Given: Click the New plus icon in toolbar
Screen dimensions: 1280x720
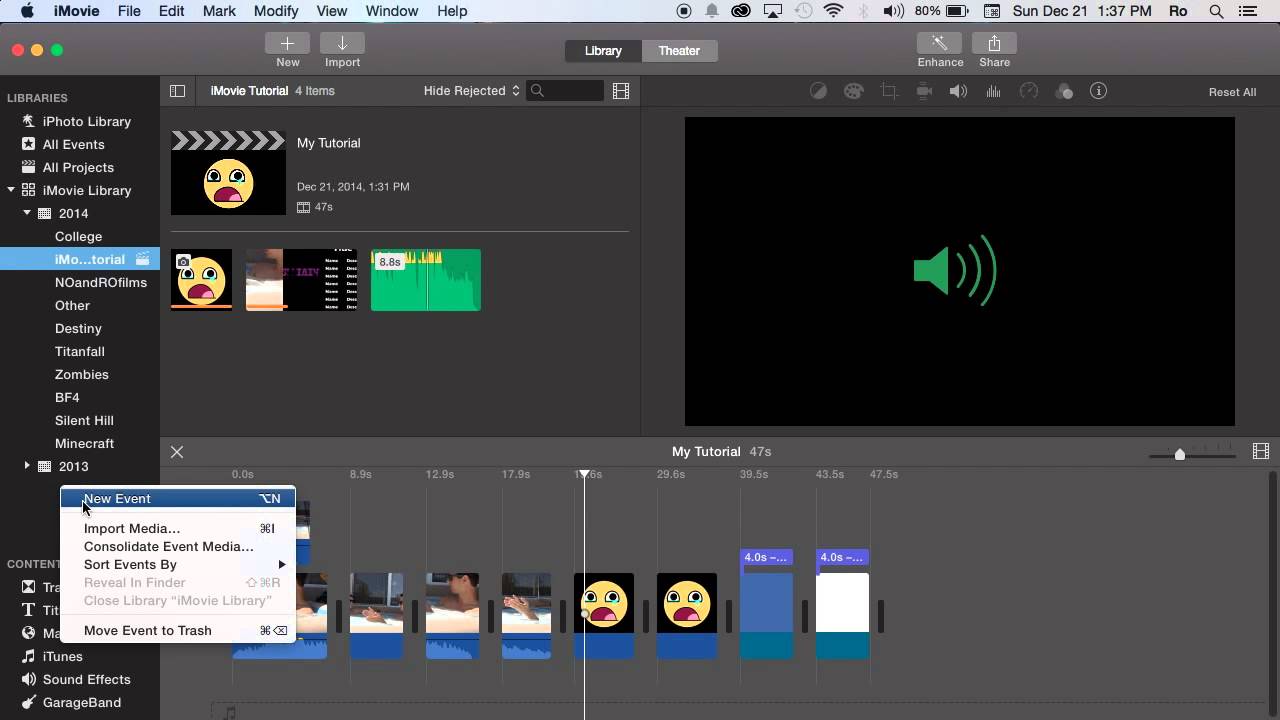Looking at the screenshot, I should coord(287,43).
